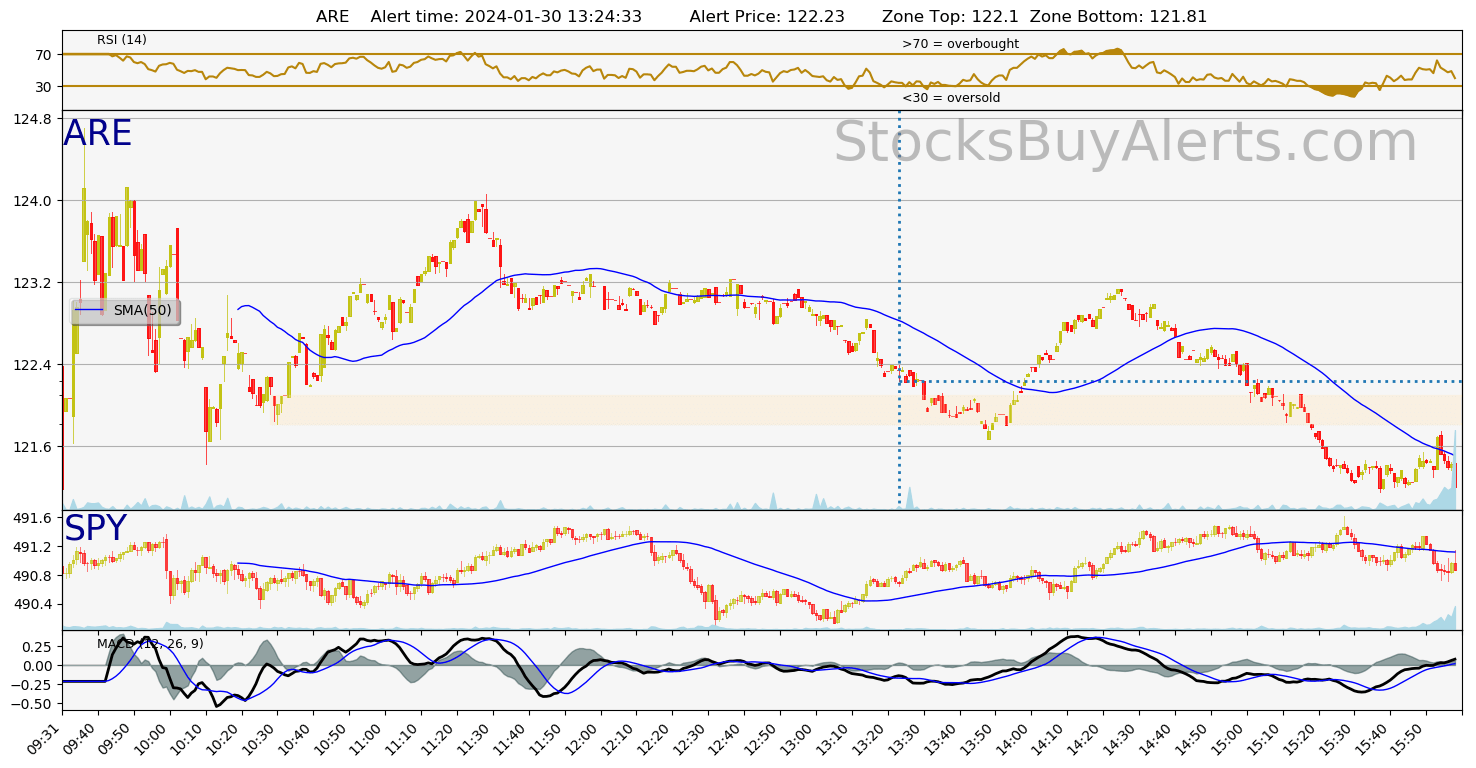Click the 123.2 price axis label
The image size is (1476, 768).
[x=35, y=283]
